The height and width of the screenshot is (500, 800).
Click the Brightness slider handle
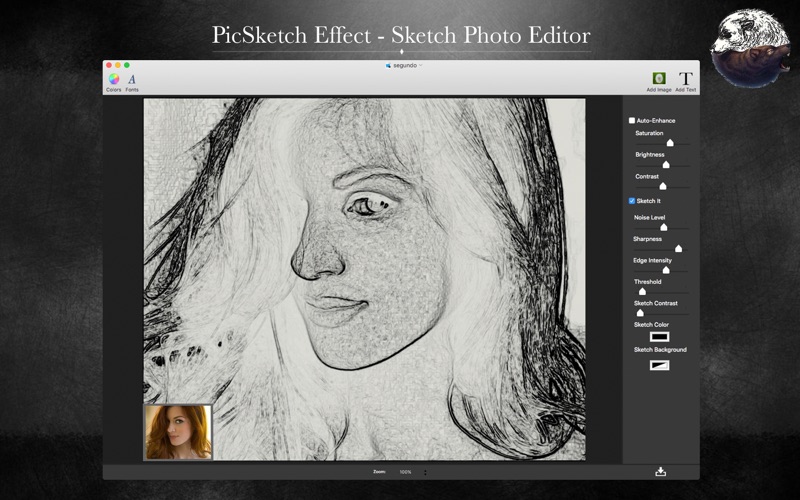[666, 164]
